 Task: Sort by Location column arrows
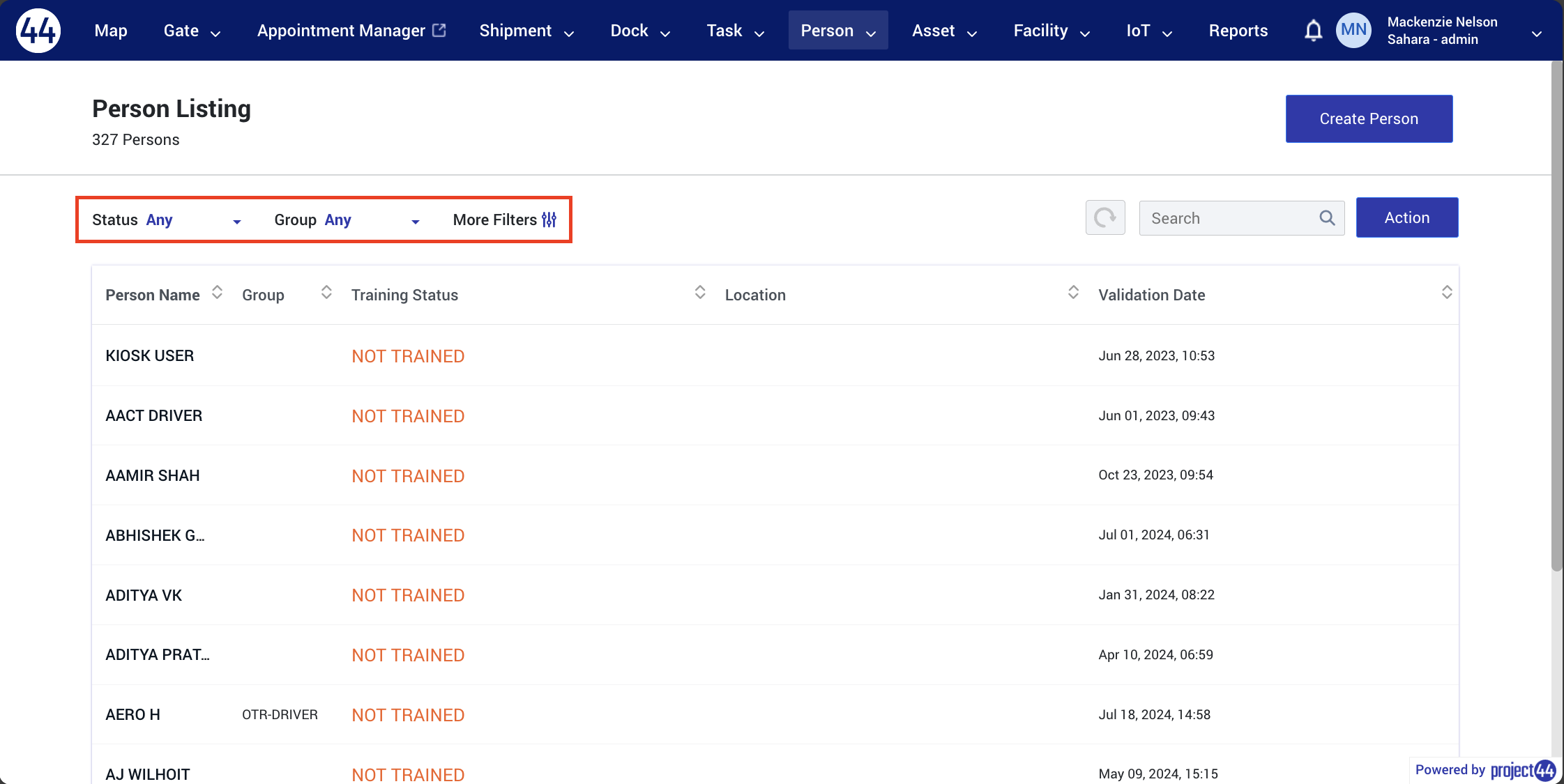pos(1073,293)
